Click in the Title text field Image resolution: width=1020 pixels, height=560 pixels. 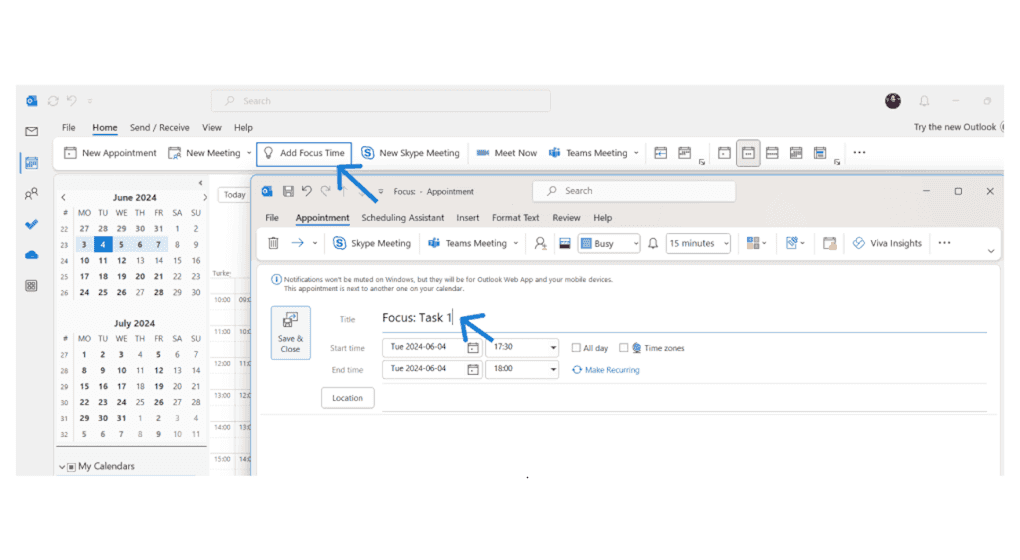(680, 318)
